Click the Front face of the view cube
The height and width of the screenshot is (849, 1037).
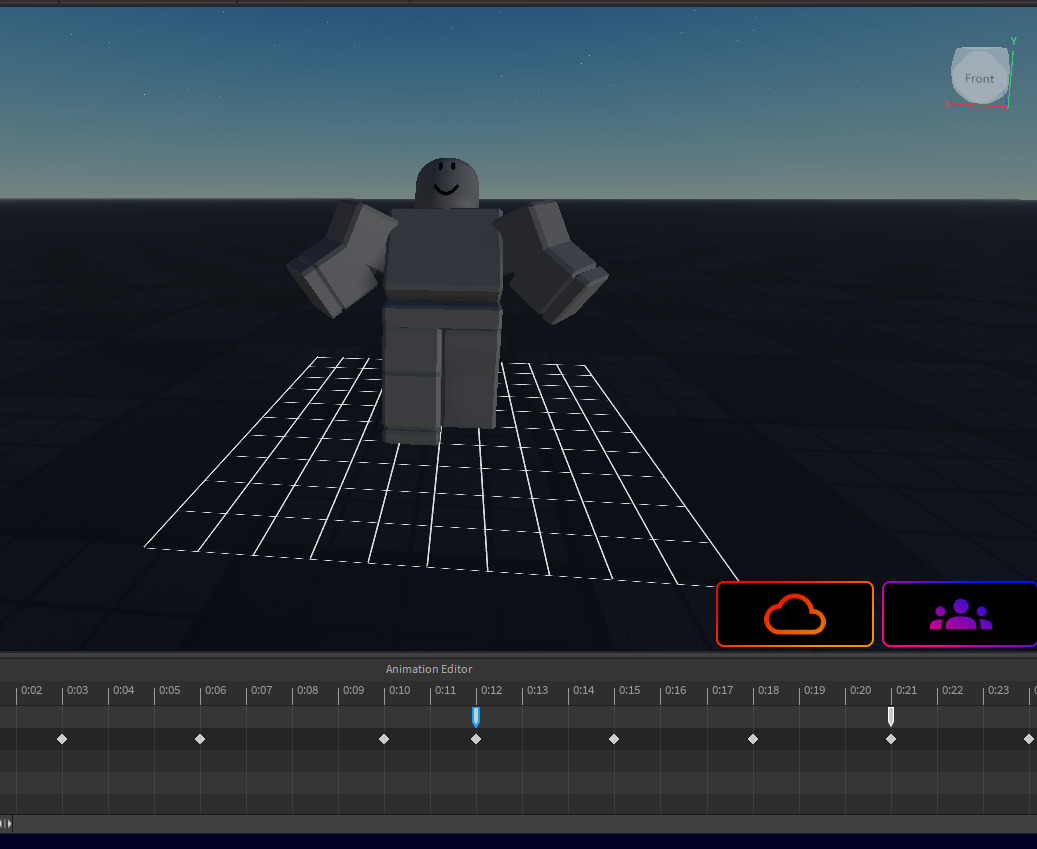[x=979, y=78]
